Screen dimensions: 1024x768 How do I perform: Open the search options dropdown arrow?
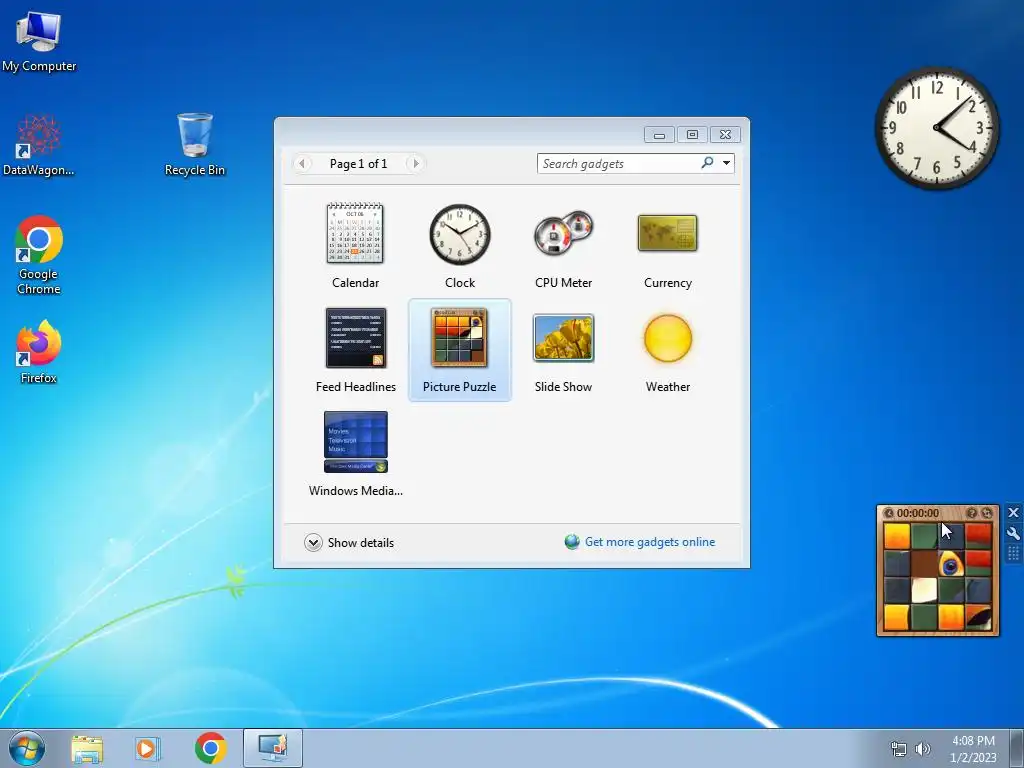tap(726, 163)
